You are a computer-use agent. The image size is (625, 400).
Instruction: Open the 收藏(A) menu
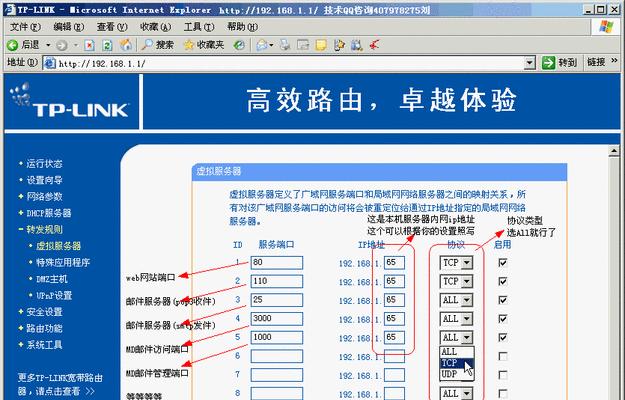coord(155,27)
